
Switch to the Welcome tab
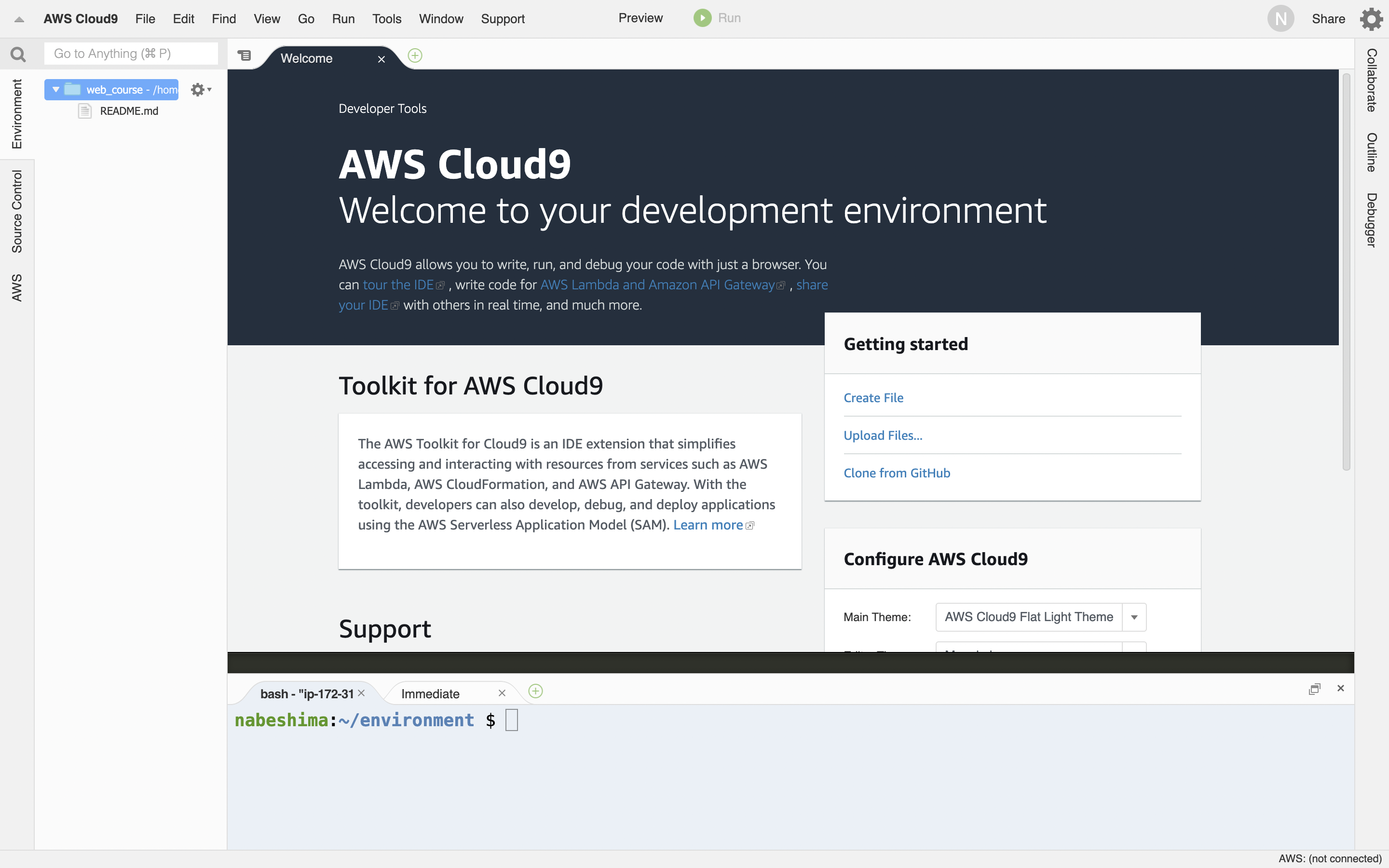307,58
